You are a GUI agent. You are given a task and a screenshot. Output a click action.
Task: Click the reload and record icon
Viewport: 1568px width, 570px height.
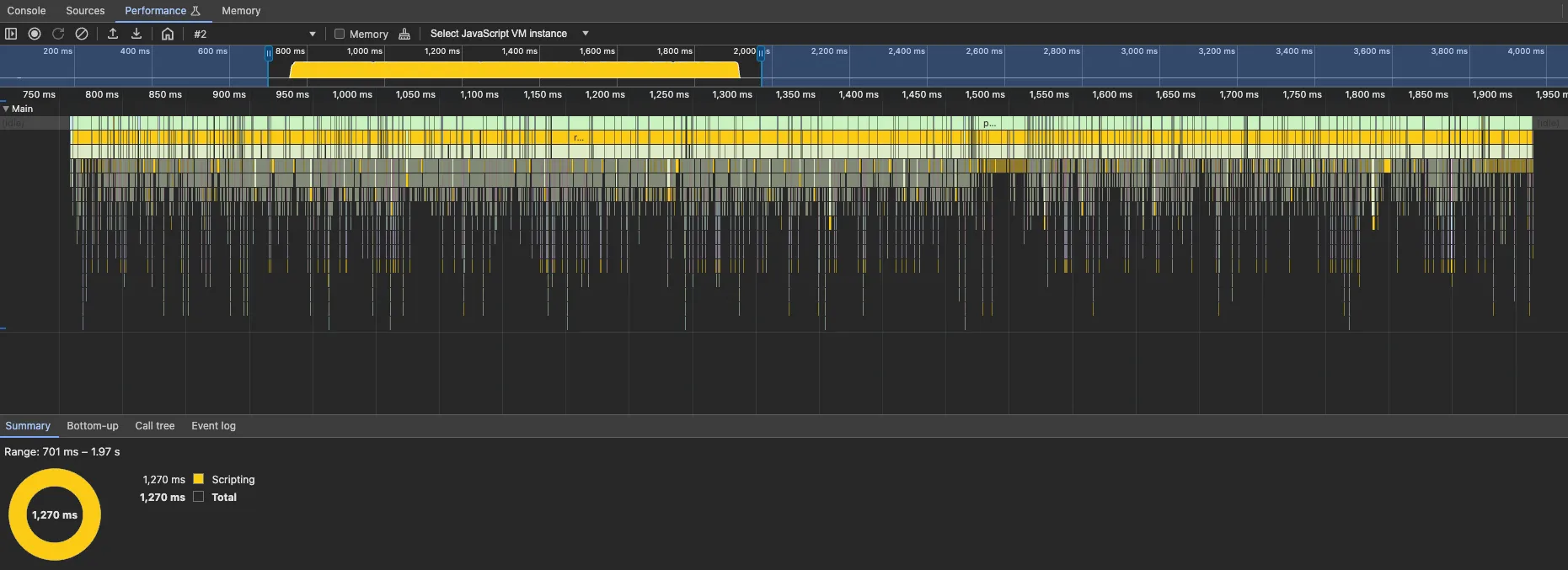pos(58,34)
